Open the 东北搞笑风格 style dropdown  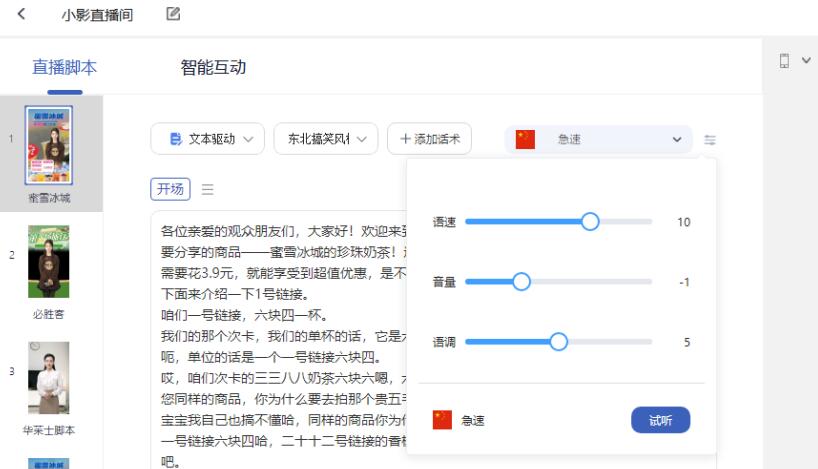point(326,139)
